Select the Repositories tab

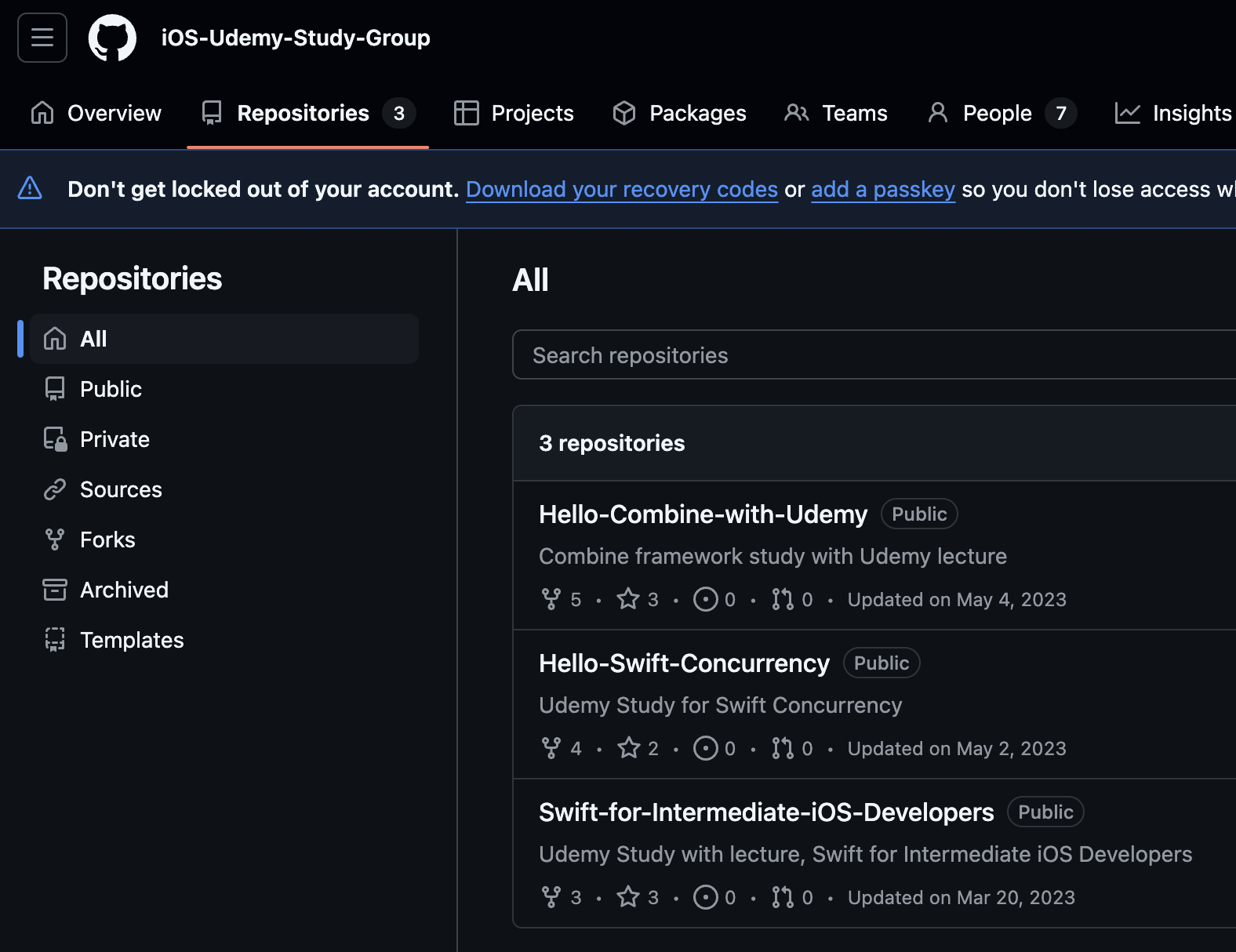click(x=307, y=113)
